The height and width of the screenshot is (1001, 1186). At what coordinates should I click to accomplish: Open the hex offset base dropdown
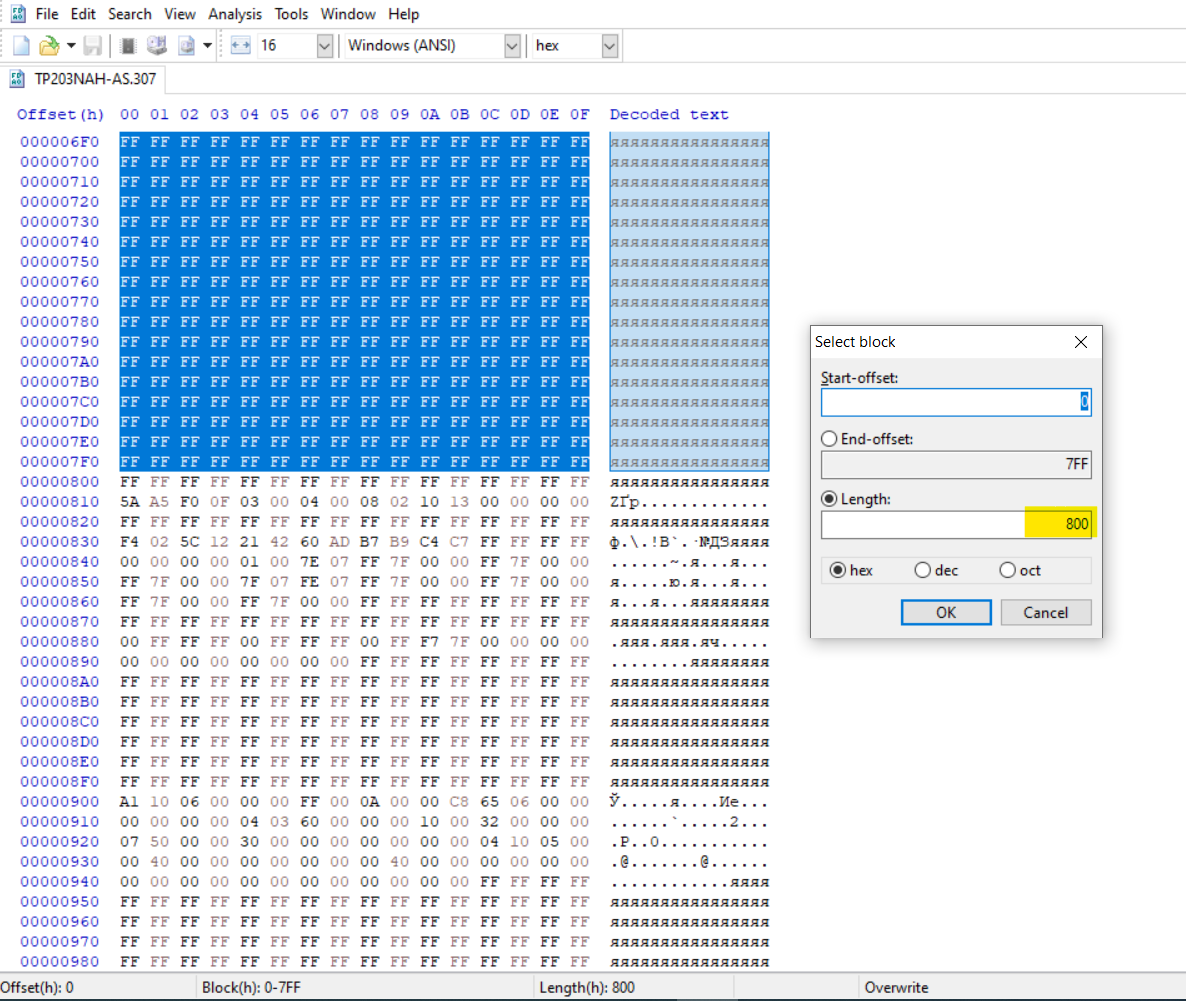[x=609, y=46]
